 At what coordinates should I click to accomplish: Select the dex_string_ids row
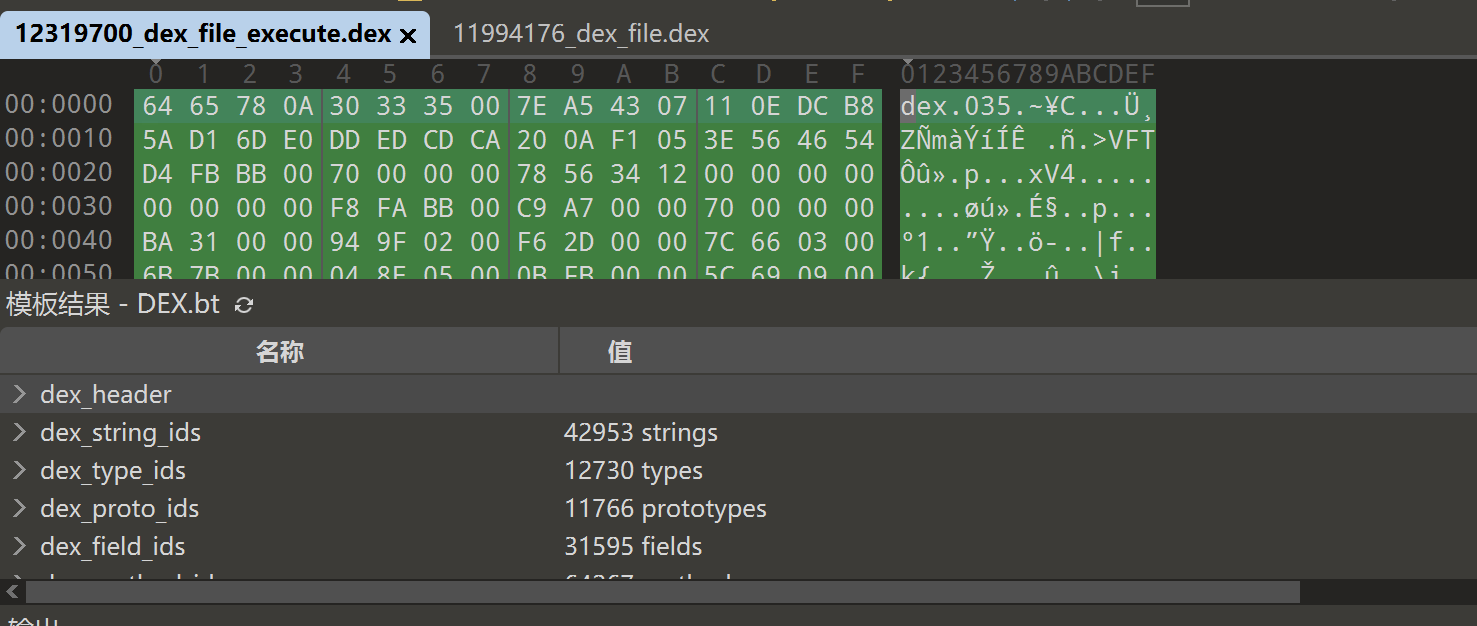tap(738, 432)
